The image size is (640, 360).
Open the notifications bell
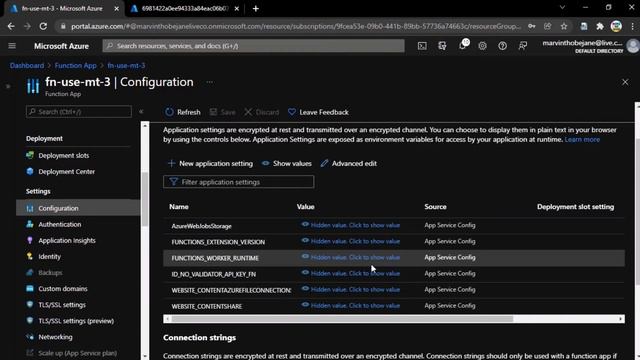463,46
